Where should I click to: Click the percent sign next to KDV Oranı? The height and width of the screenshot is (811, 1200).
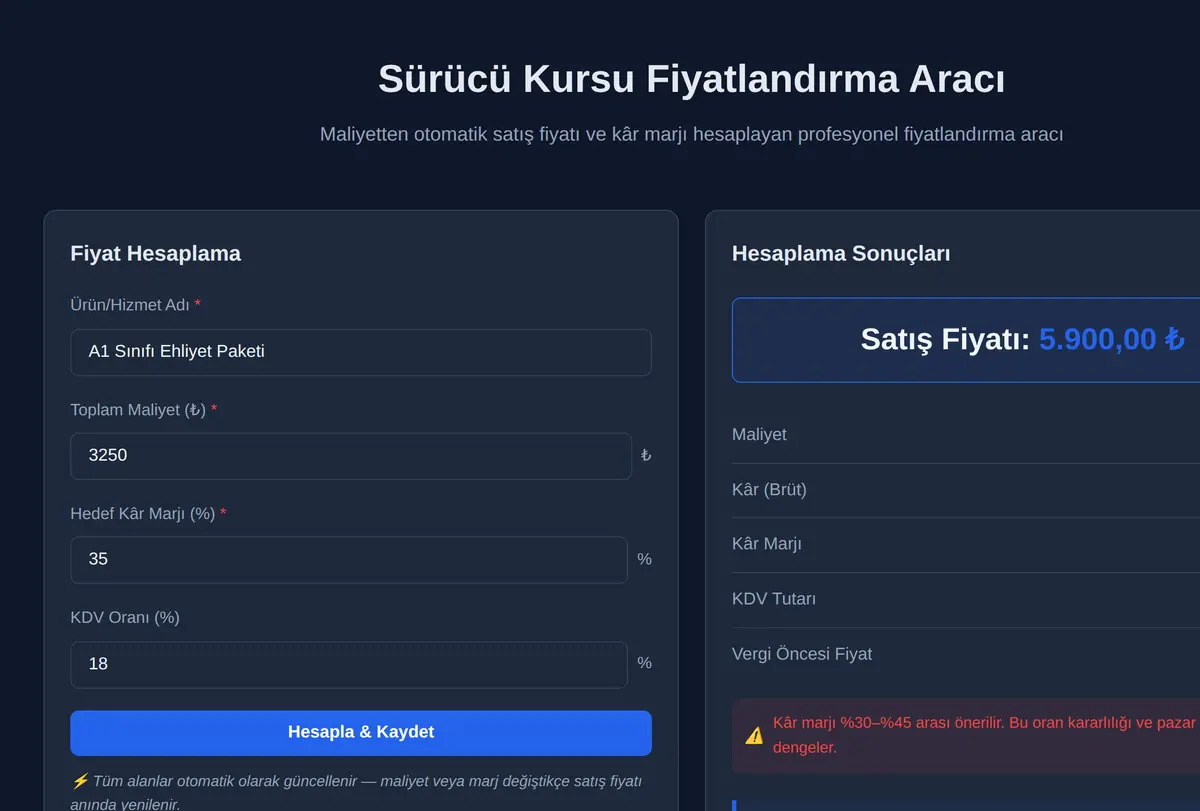click(644, 664)
